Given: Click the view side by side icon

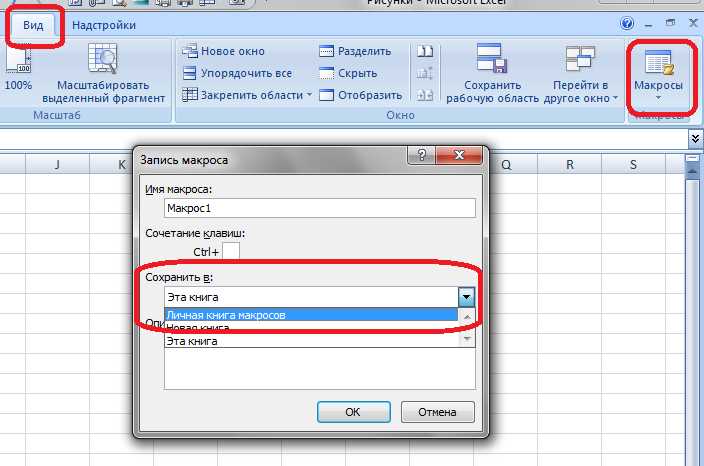Looking at the screenshot, I should pyautogui.click(x=425, y=51).
